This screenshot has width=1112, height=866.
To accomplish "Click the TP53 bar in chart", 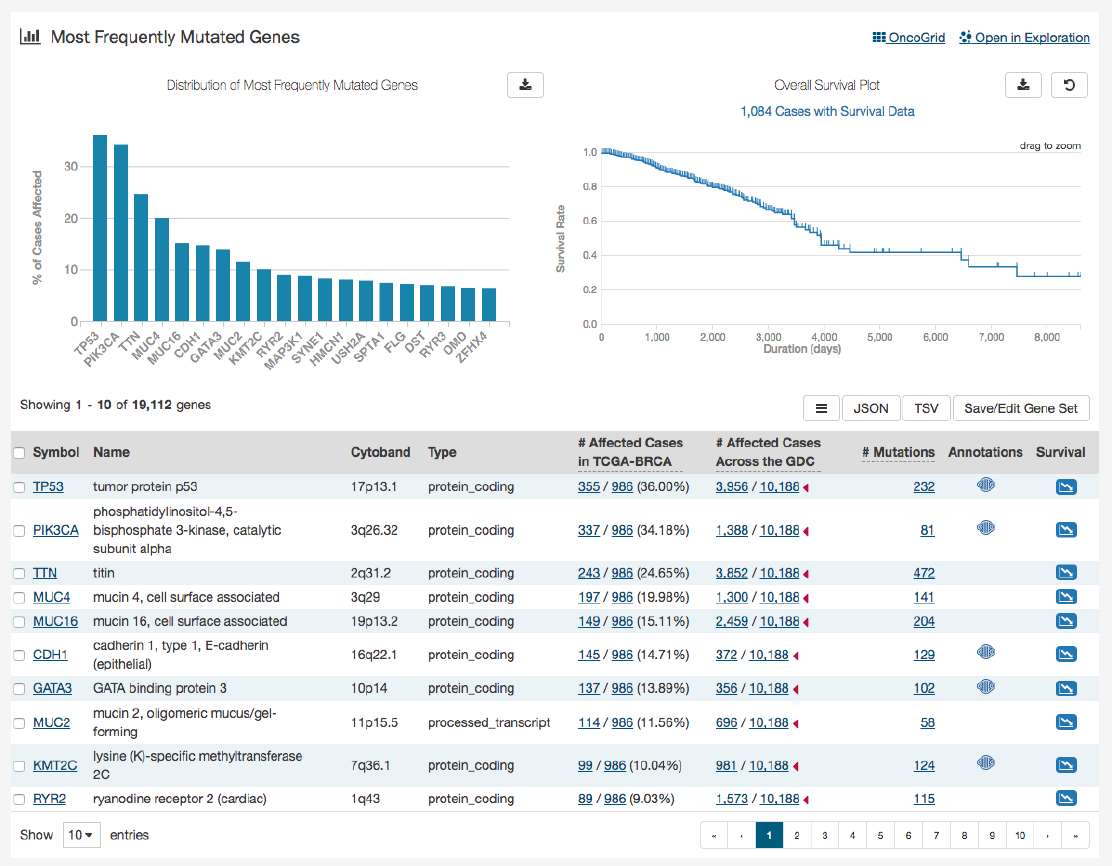I will pos(100,228).
